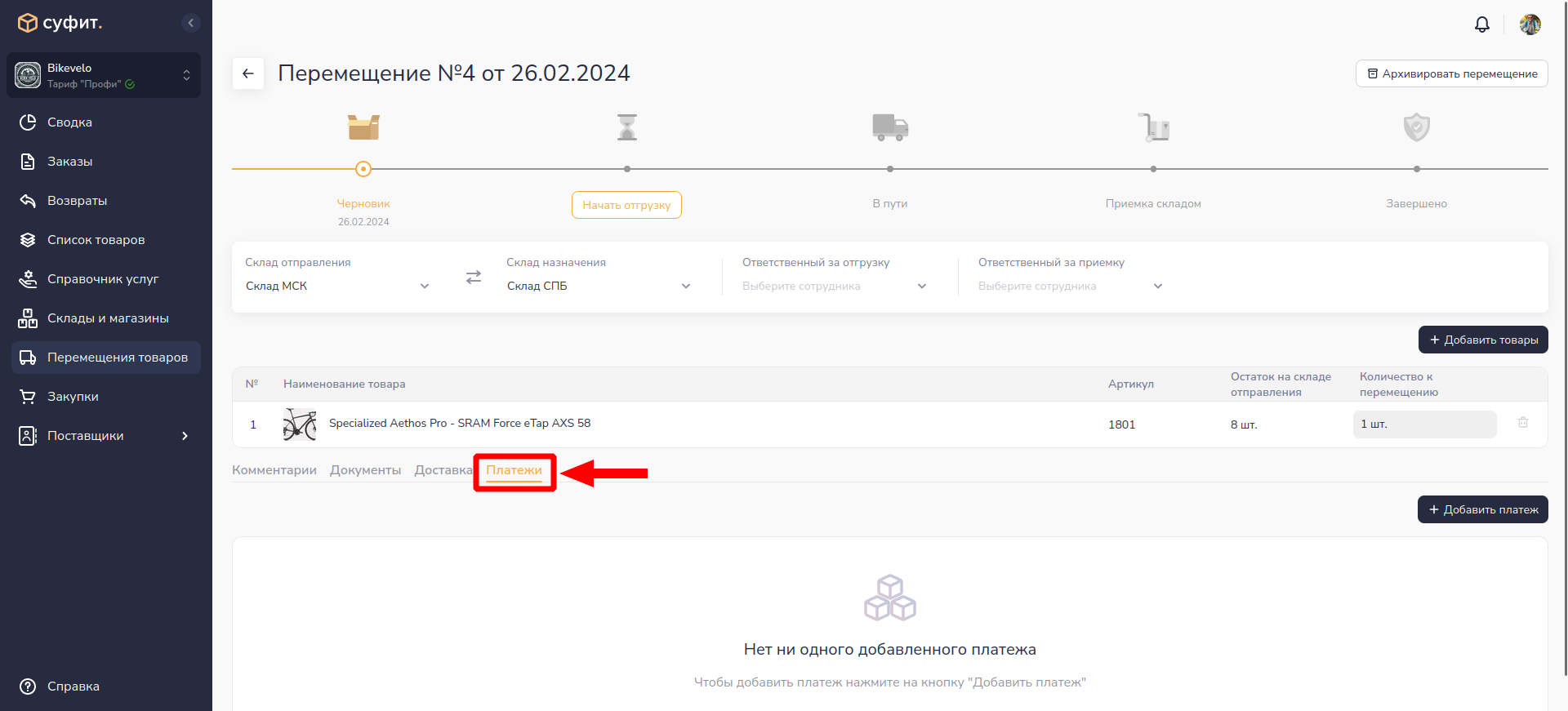Go back using the arrow button
Viewport: 1568px width, 711px height.
[248, 73]
